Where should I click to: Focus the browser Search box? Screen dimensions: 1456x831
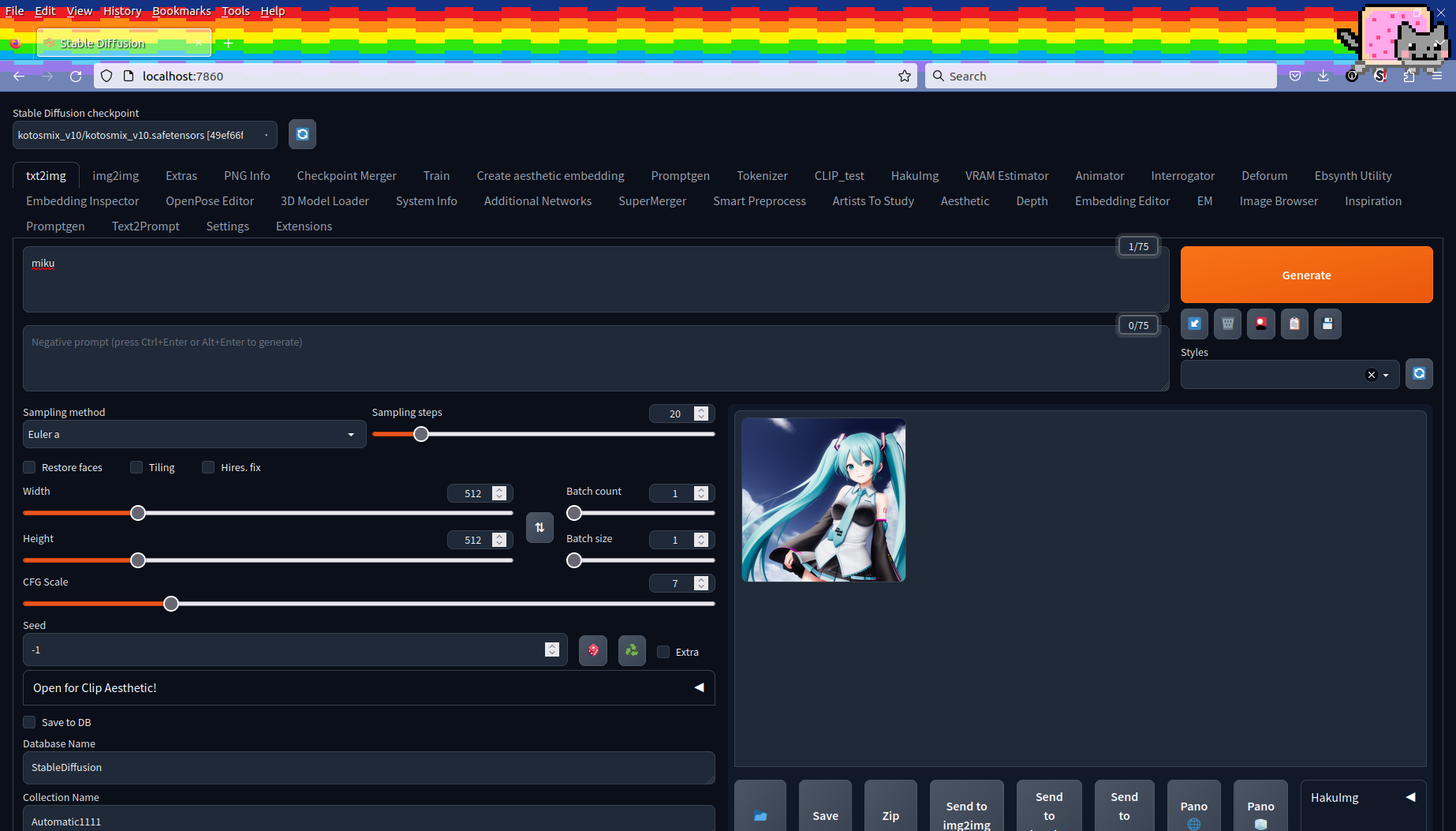pyautogui.click(x=1100, y=76)
